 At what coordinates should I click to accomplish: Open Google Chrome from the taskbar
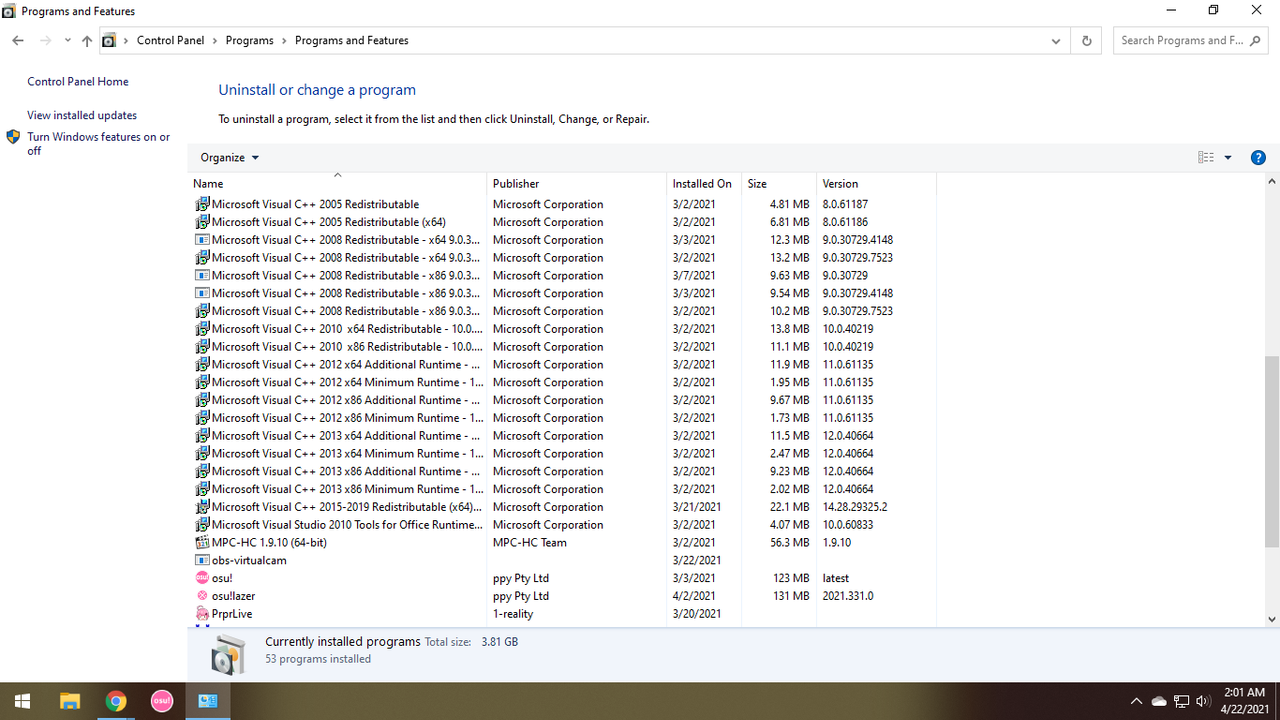click(x=116, y=701)
